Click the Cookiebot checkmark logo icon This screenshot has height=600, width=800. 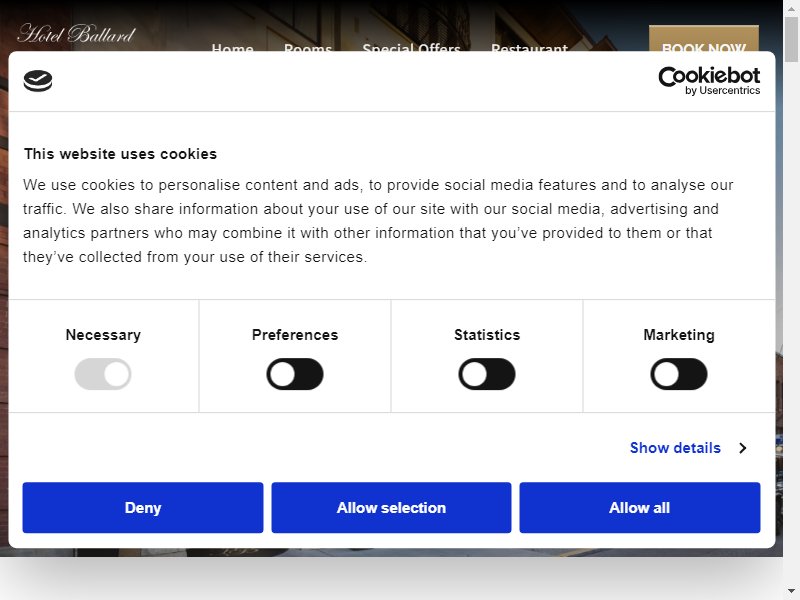pos(38,81)
